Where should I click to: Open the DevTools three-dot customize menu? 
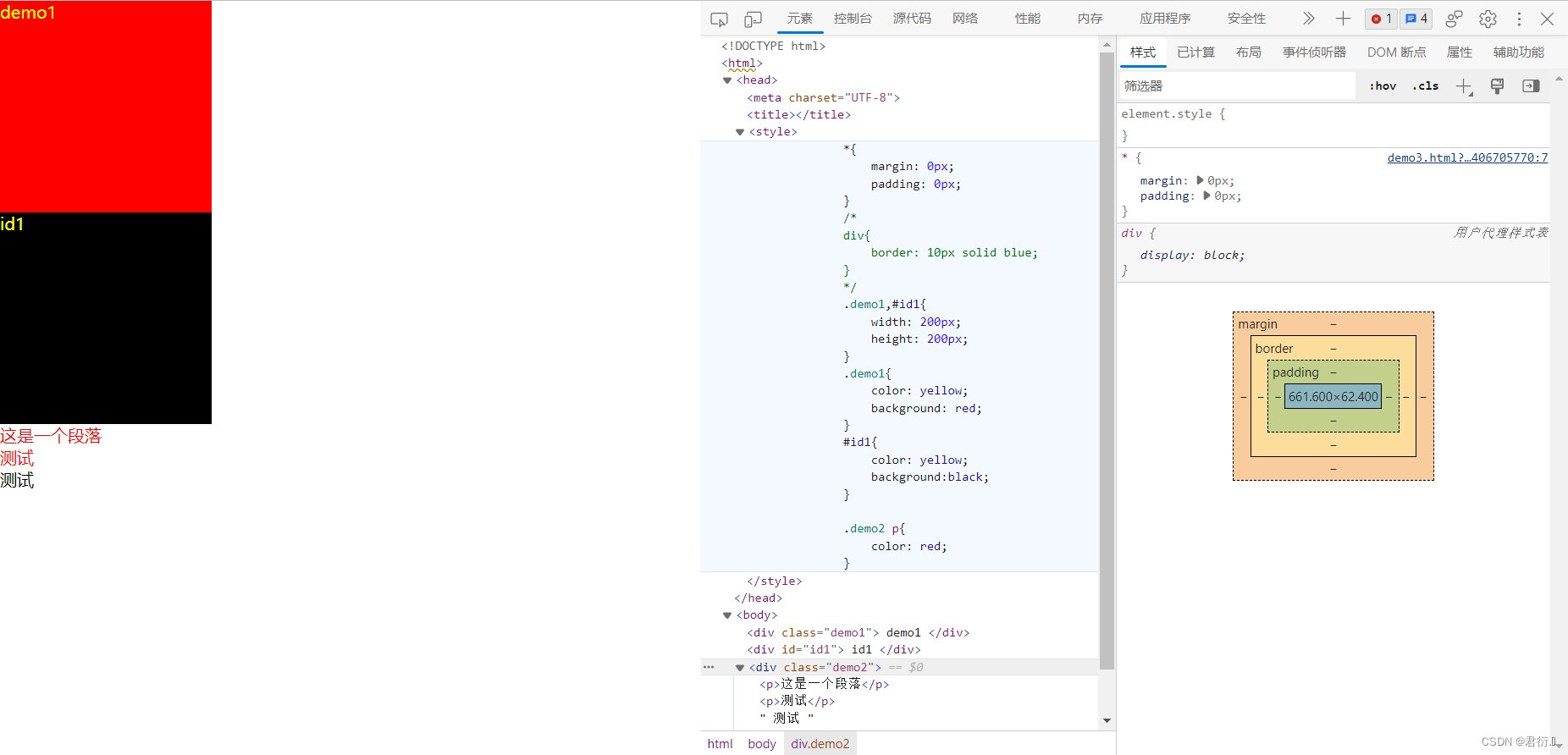[1519, 19]
